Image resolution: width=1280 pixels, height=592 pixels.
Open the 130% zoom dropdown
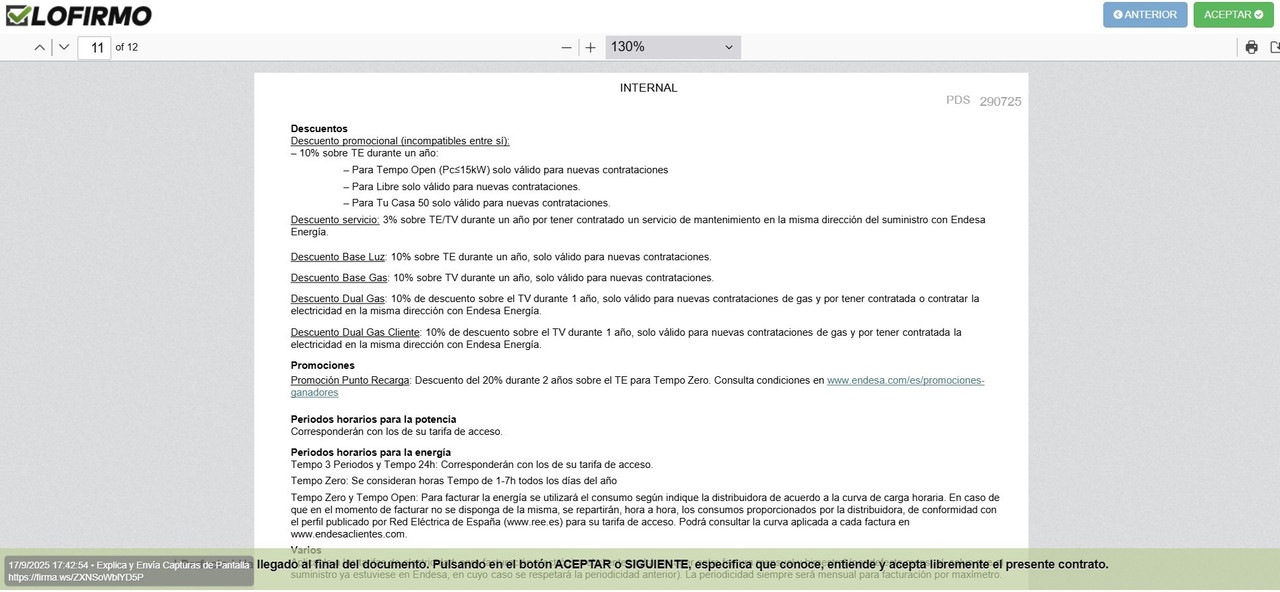coord(673,47)
